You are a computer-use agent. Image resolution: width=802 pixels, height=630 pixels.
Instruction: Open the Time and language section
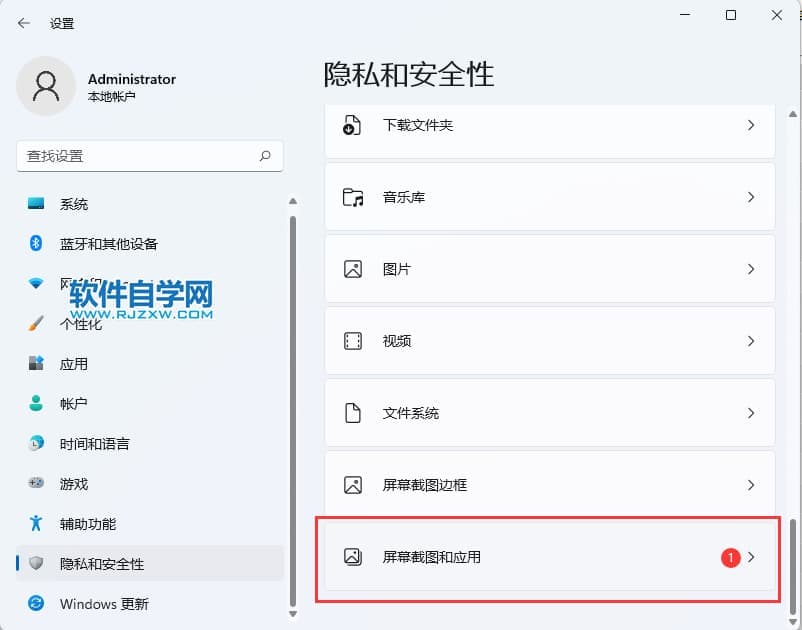pyautogui.click(x=94, y=444)
